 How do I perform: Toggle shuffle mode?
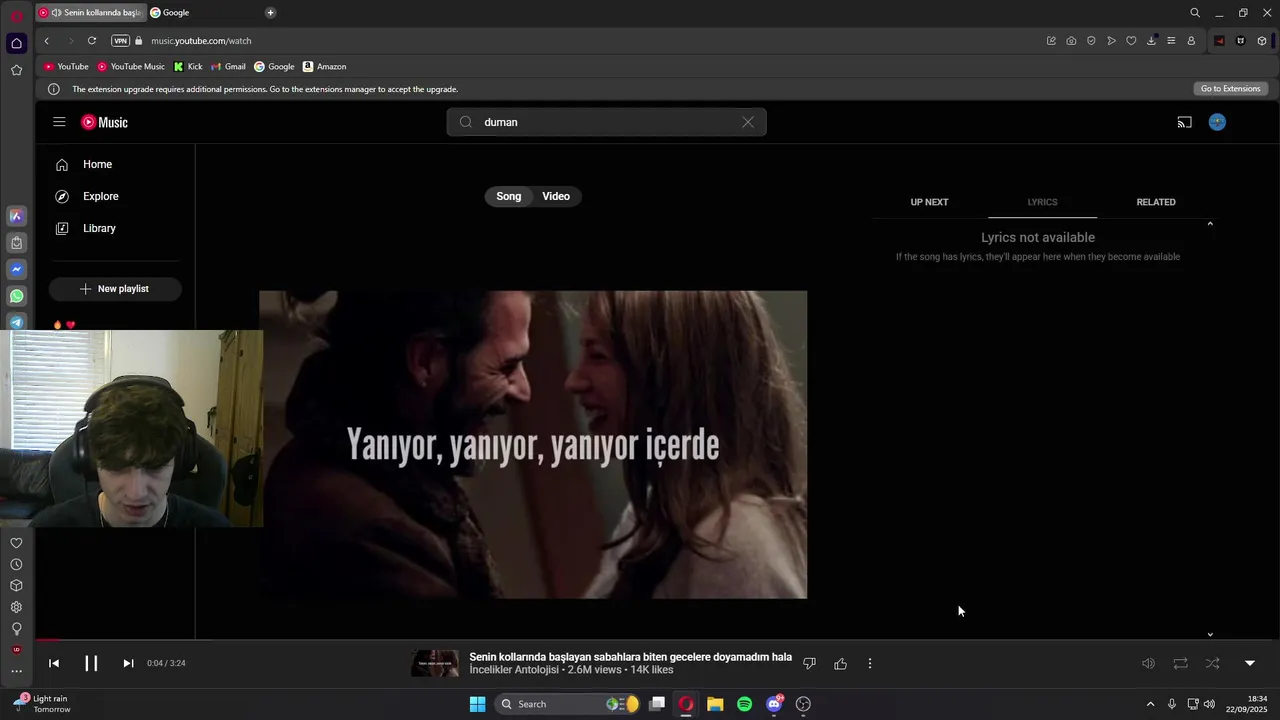coord(1212,663)
